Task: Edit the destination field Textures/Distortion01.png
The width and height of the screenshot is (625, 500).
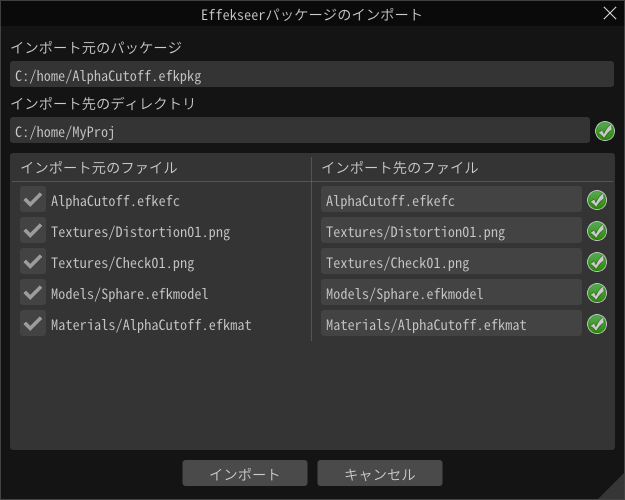Action: point(451,230)
